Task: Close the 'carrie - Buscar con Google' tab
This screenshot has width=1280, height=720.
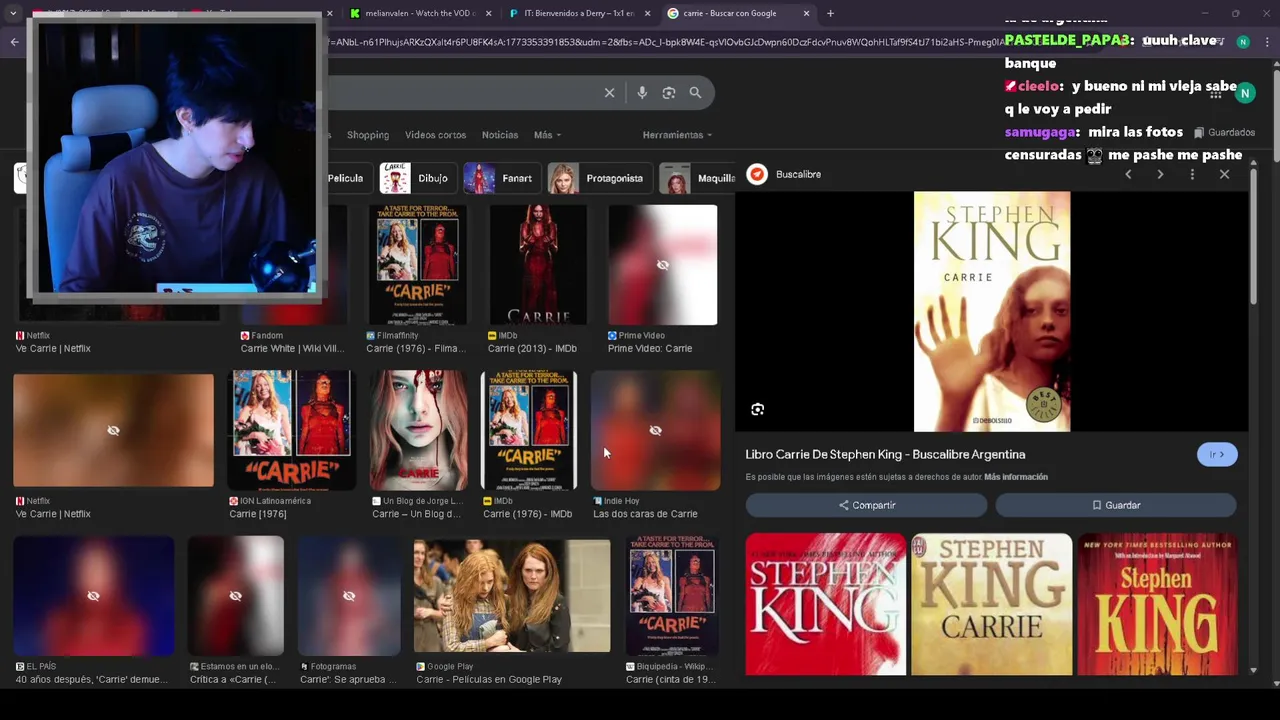Action: (808, 13)
